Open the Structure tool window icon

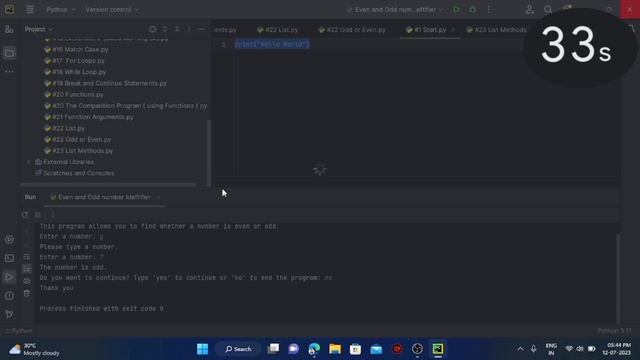[x=9, y=29]
